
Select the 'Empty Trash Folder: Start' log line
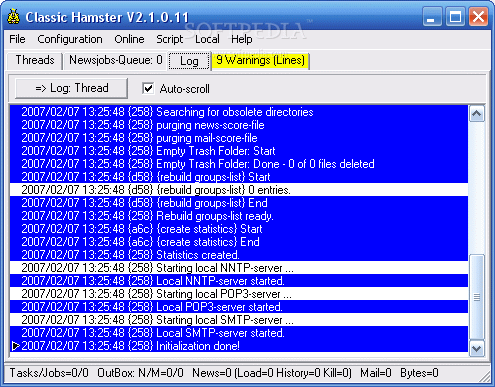pyautogui.click(x=239, y=151)
